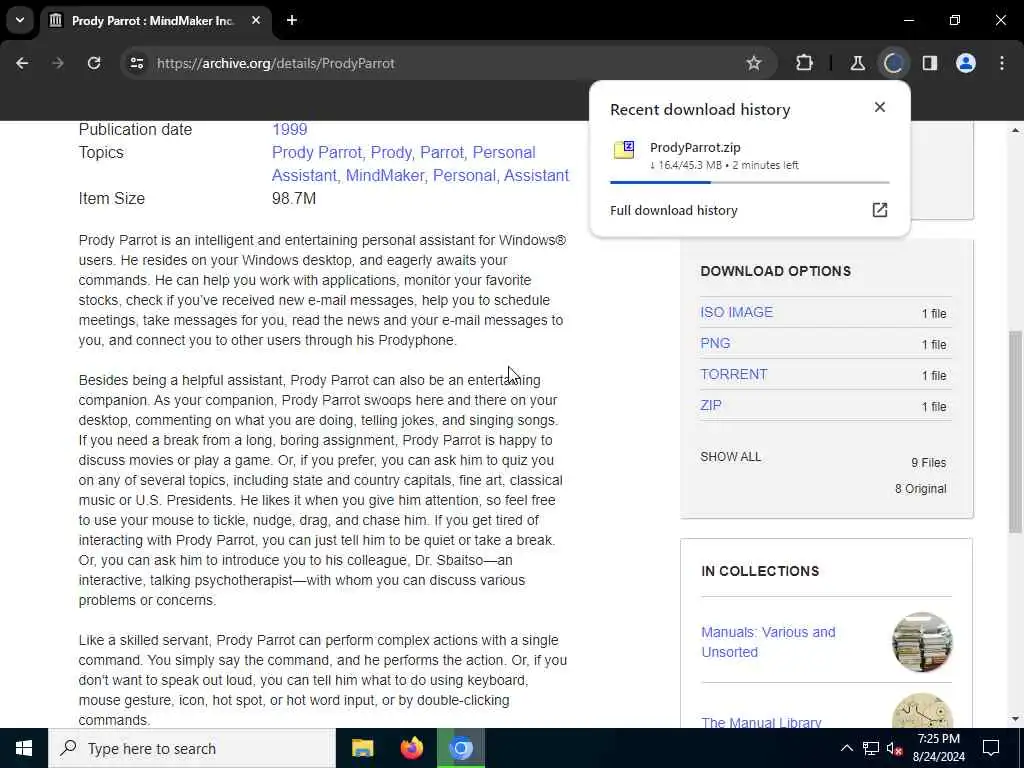The height and width of the screenshot is (768, 1024).
Task: Open Firefox from the taskbar
Action: (x=411, y=748)
